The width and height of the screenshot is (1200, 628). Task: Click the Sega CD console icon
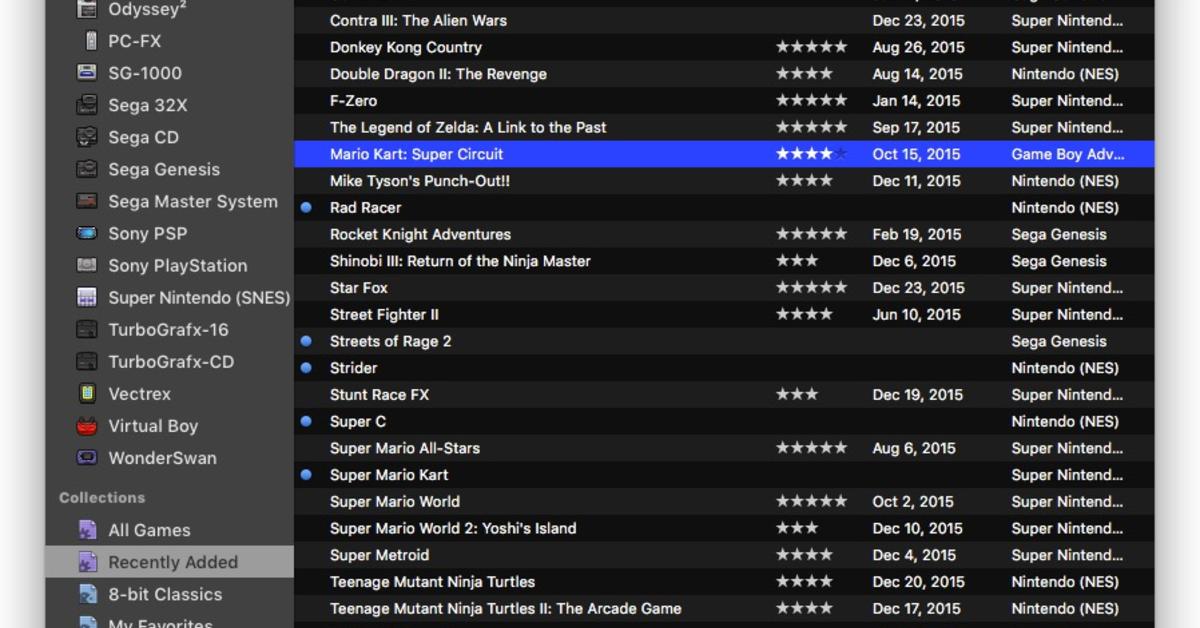coord(89,137)
